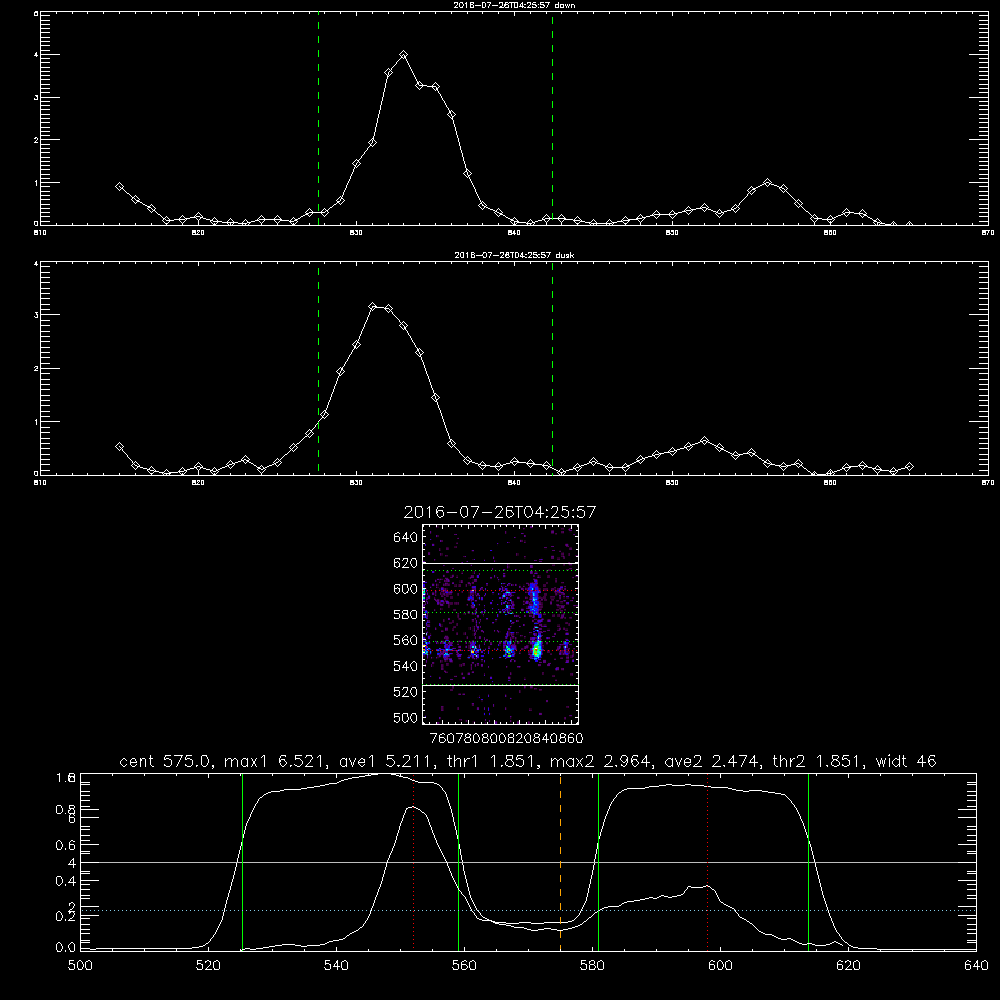Click the right green dashed line in dusk plot
This screenshot has width=1000, height=1000.
click(552, 368)
